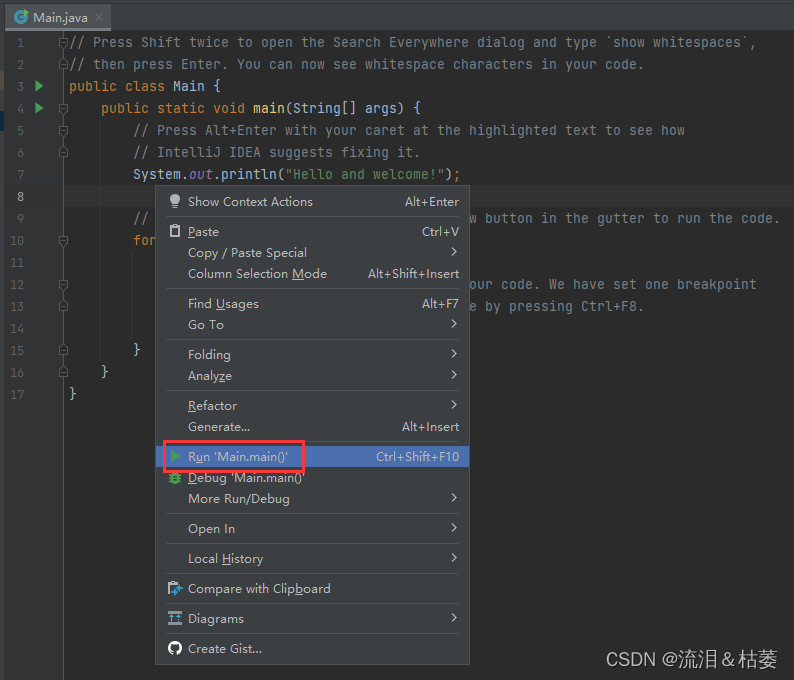
Task: Click the Main.java file type icon
Action: (x=21, y=17)
